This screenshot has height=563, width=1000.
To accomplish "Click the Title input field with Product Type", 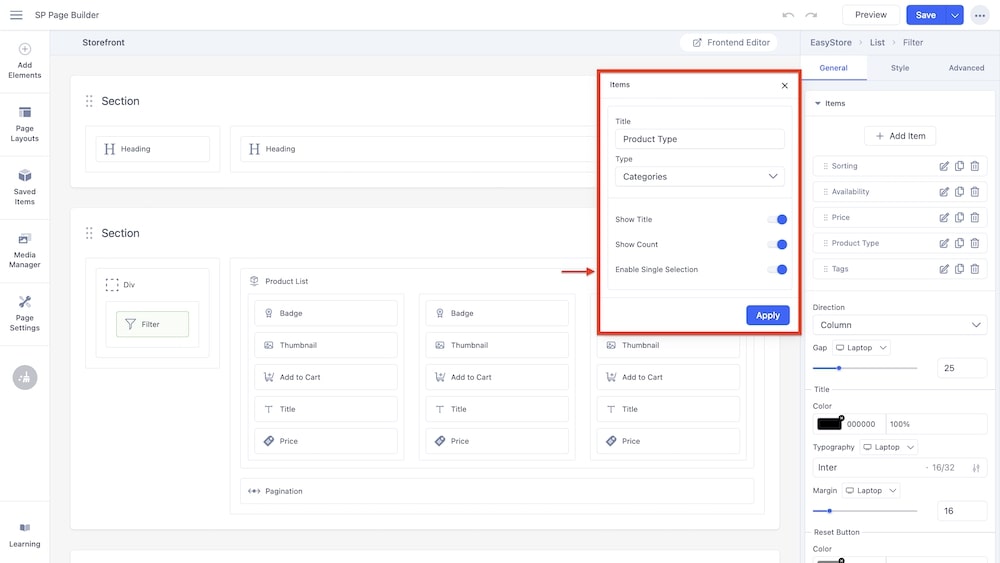I will click(x=699, y=139).
